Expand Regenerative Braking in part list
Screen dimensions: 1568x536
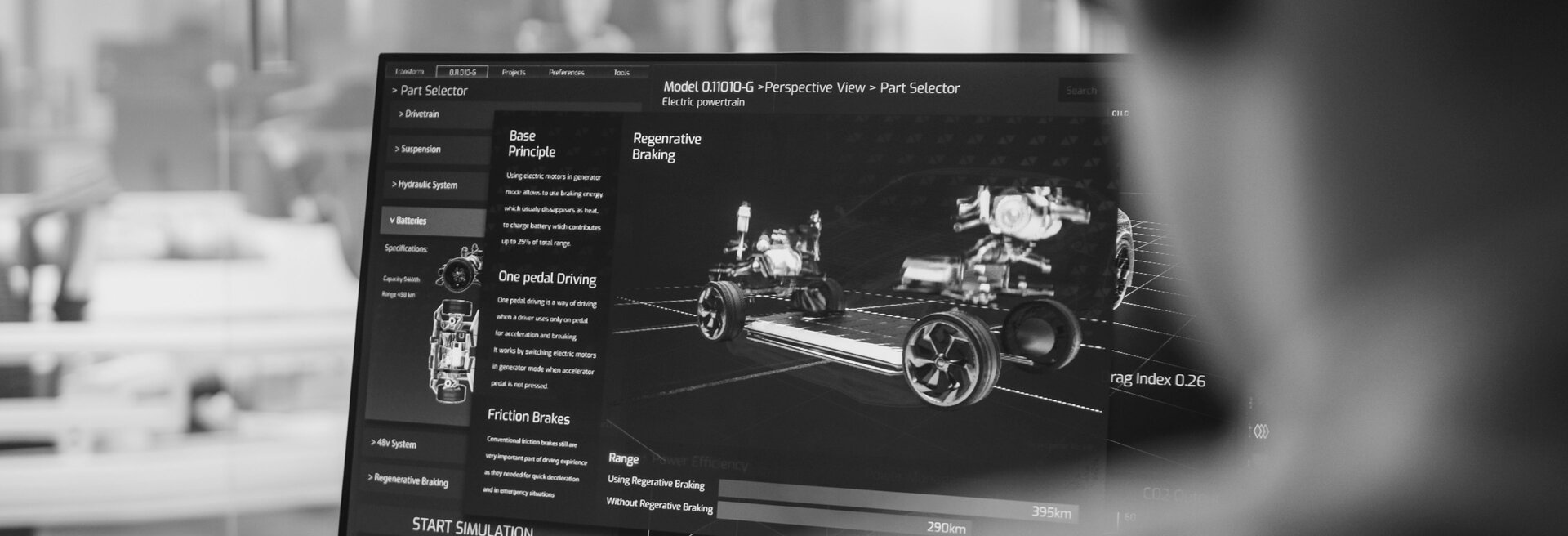[408, 480]
